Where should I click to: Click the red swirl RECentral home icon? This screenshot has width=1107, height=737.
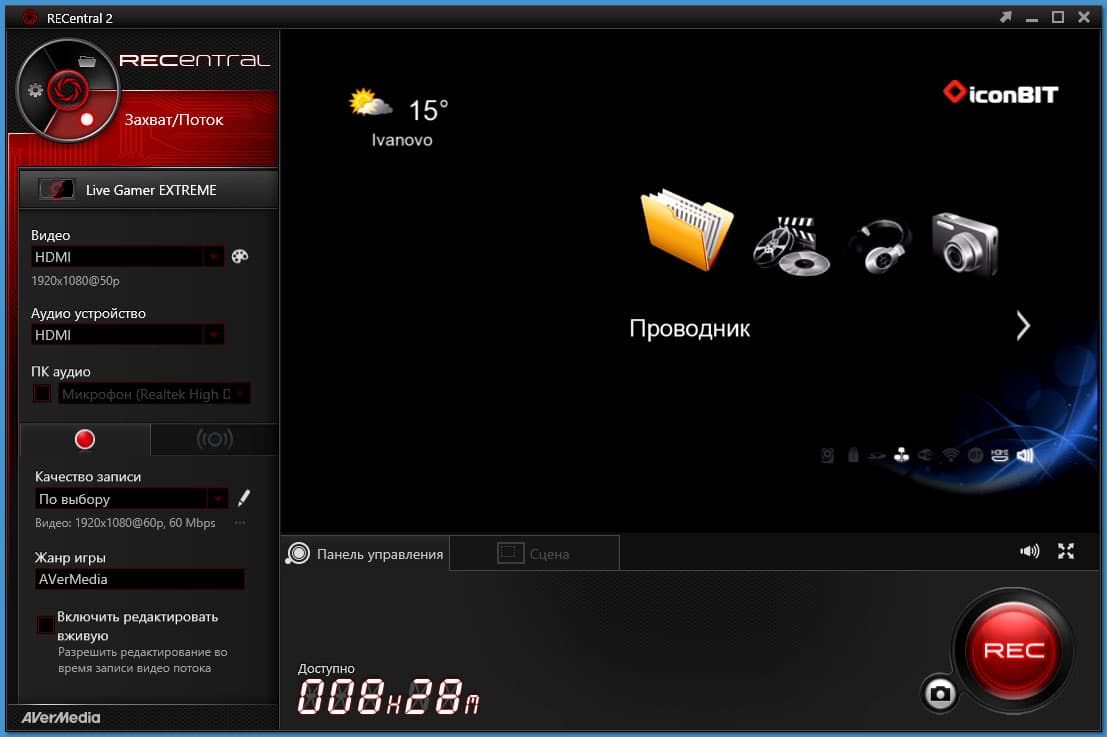click(x=68, y=90)
